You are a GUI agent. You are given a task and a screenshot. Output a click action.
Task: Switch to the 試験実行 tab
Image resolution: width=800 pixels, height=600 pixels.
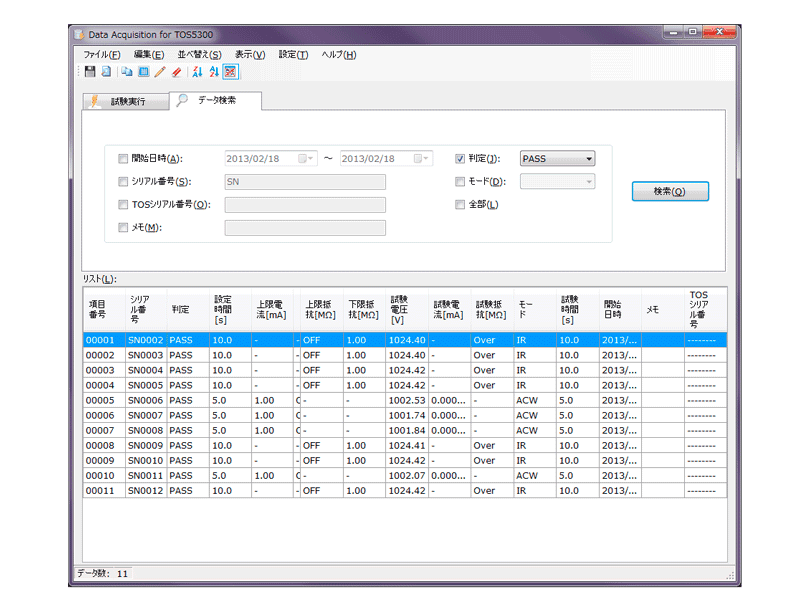(x=126, y=102)
